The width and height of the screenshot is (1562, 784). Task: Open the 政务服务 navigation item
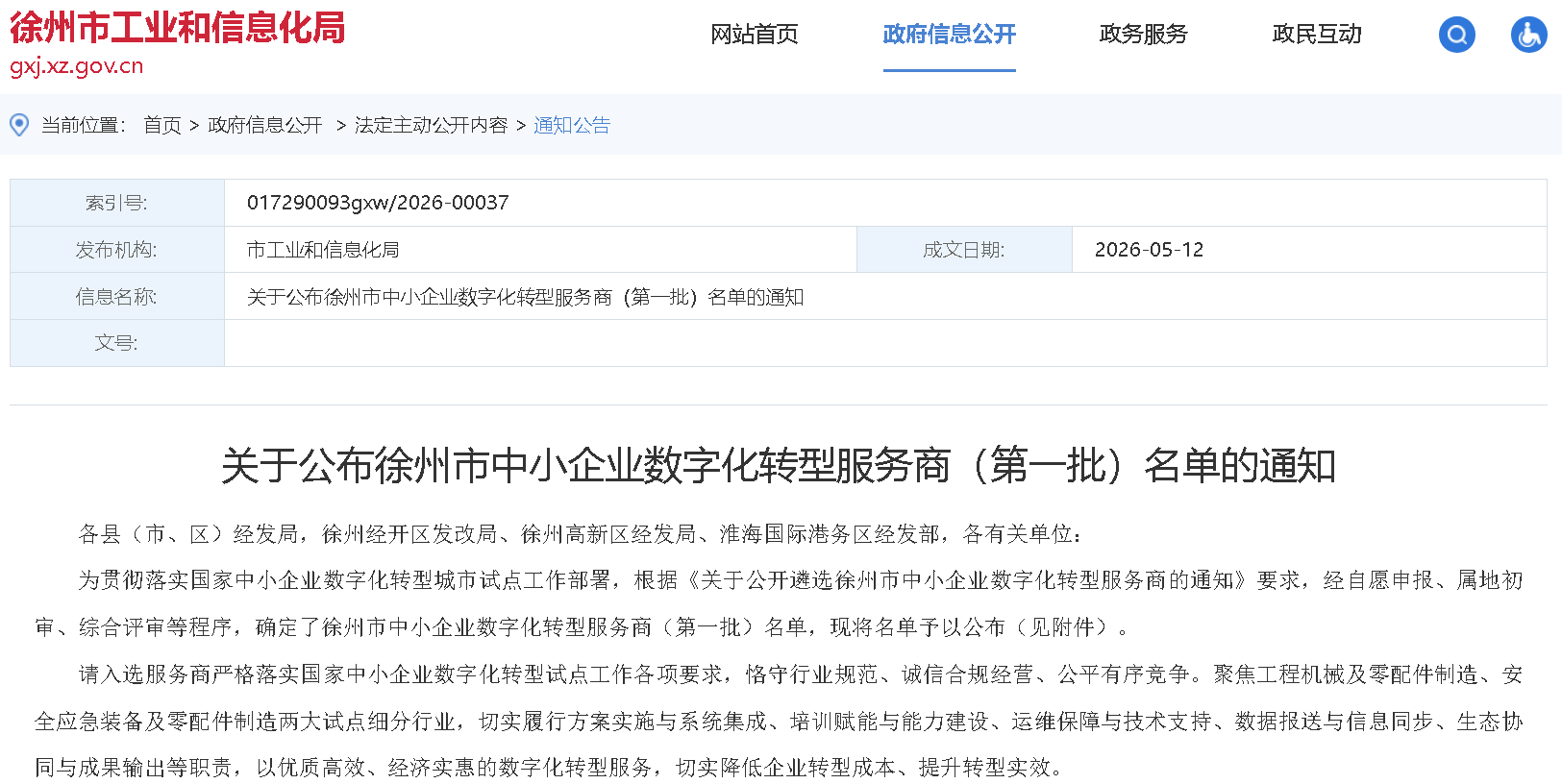1144,35
